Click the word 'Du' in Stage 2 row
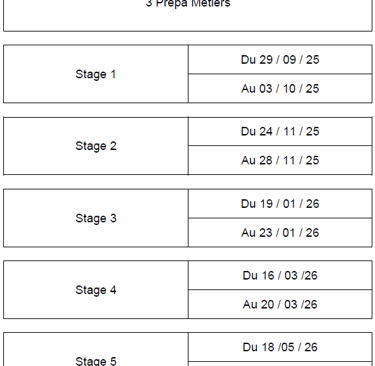Viewport: 375px width, 366px height. coord(248,131)
